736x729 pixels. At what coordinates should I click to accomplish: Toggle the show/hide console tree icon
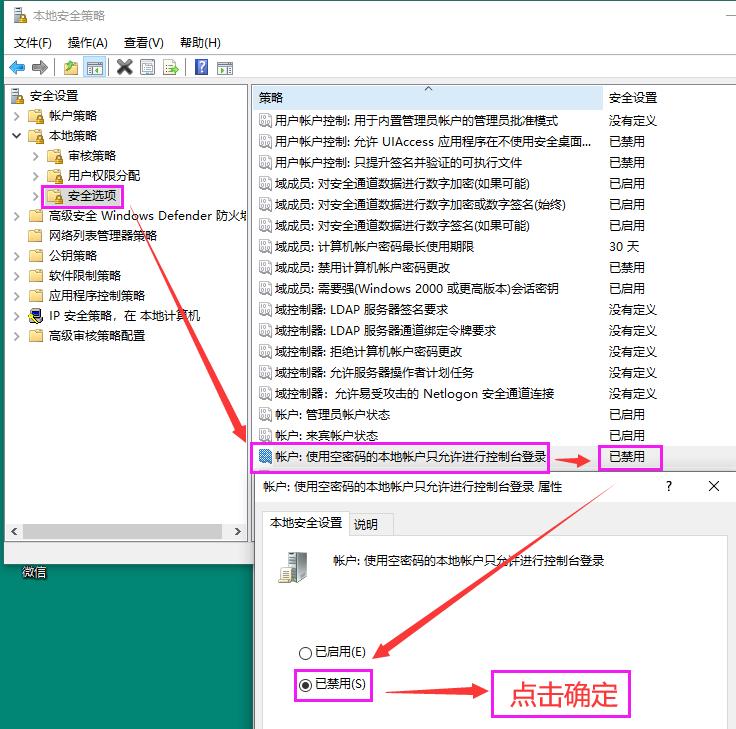[x=95, y=67]
